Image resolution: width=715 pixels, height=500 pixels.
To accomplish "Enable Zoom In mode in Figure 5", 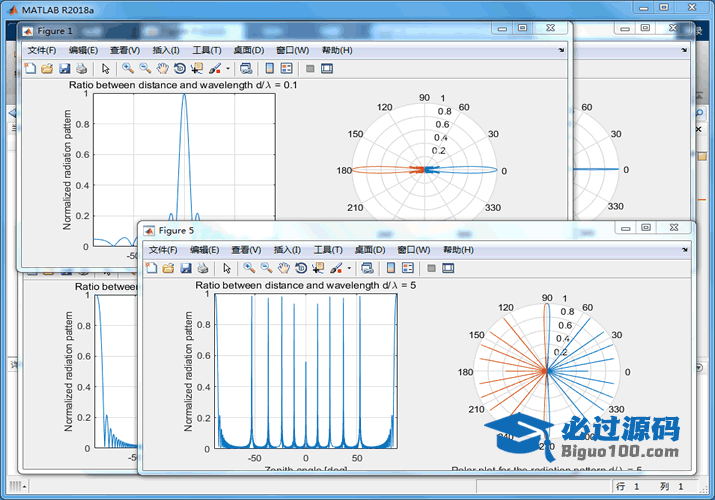I will (249, 268).
